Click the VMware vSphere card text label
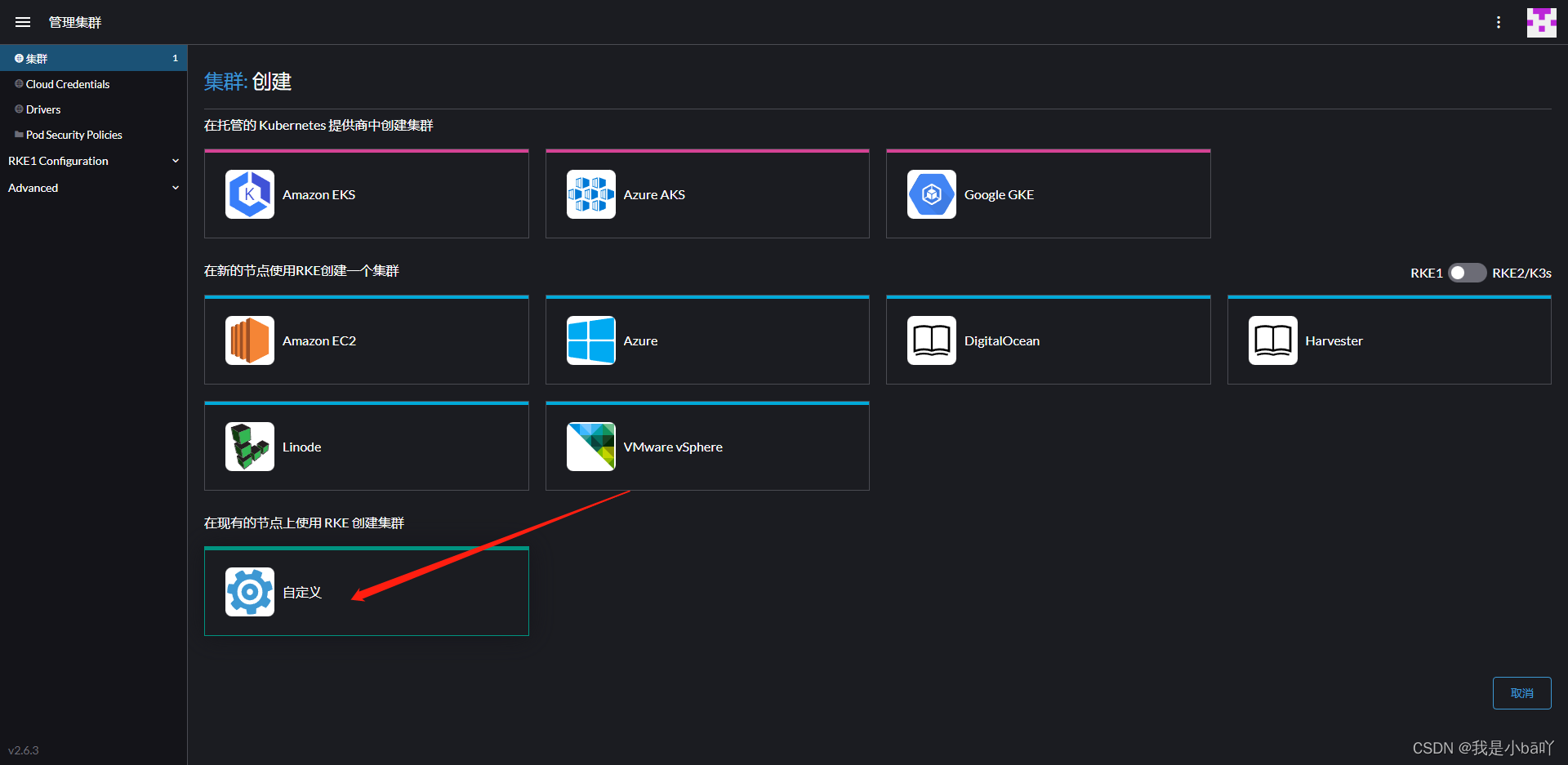1568x765 pixels. click(673, 447)
